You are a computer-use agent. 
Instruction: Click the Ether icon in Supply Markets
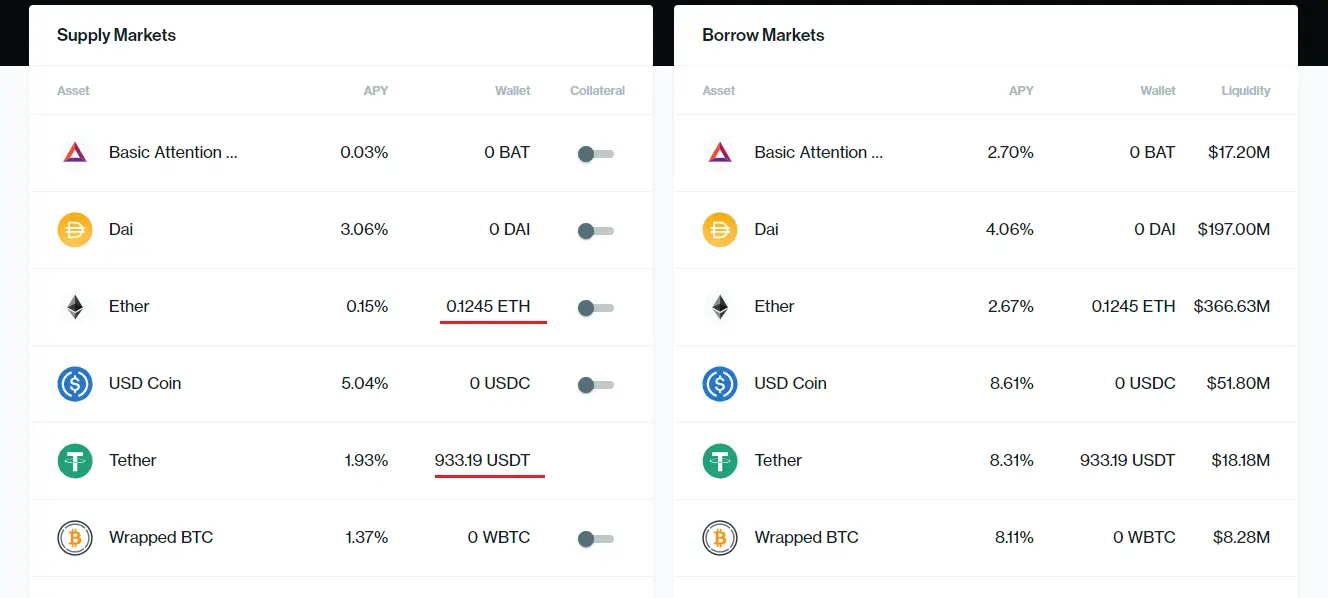click(75, 307)
